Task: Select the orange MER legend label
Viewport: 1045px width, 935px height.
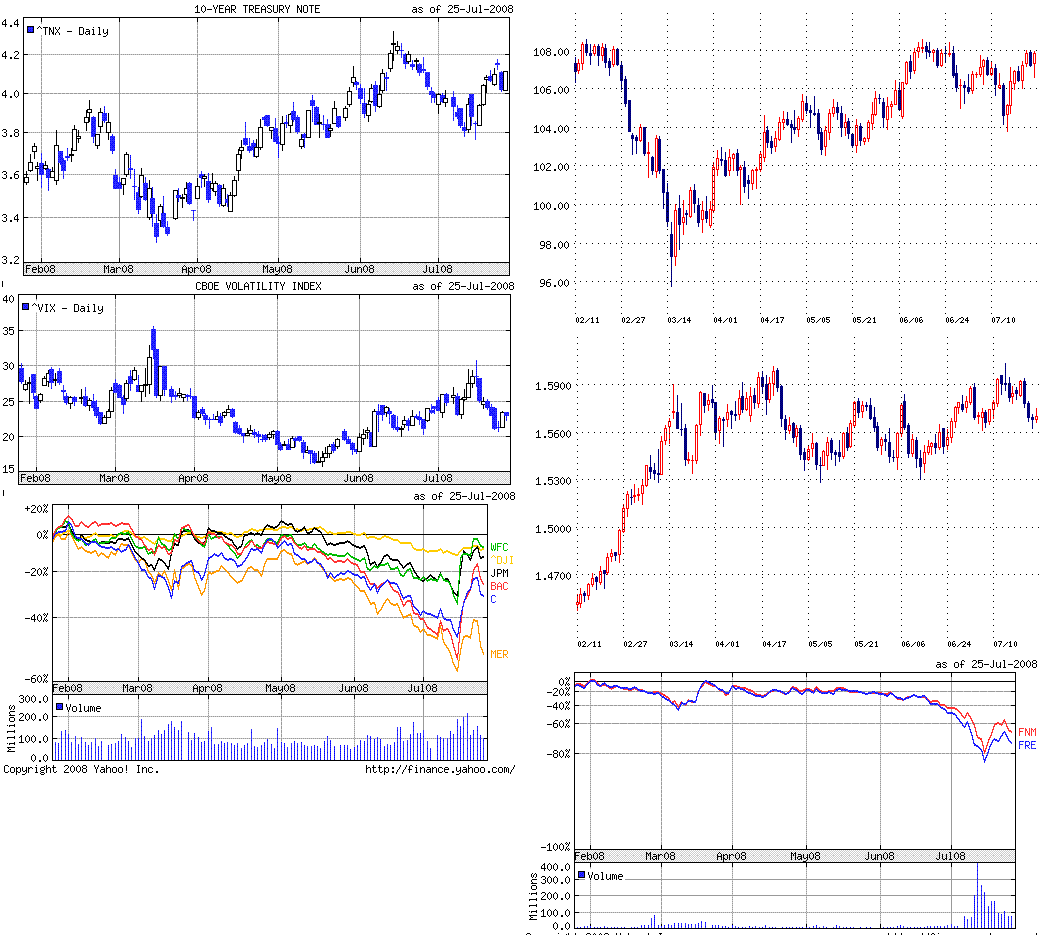Action: tap(499, 654)
